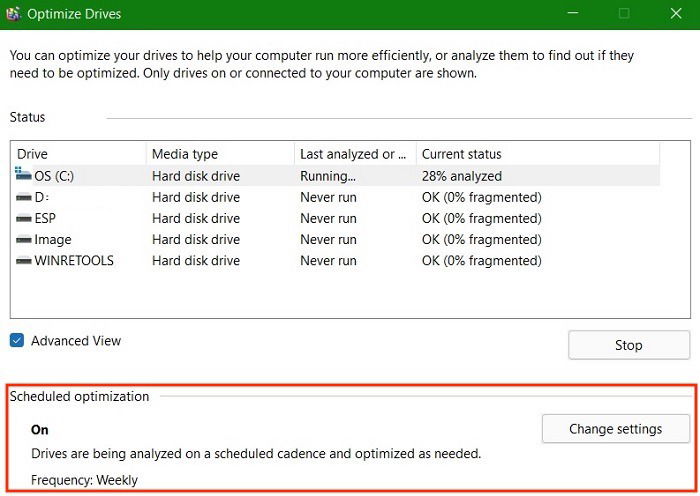
Task: Click the D: drive icon
Action: tap(24, 197)
